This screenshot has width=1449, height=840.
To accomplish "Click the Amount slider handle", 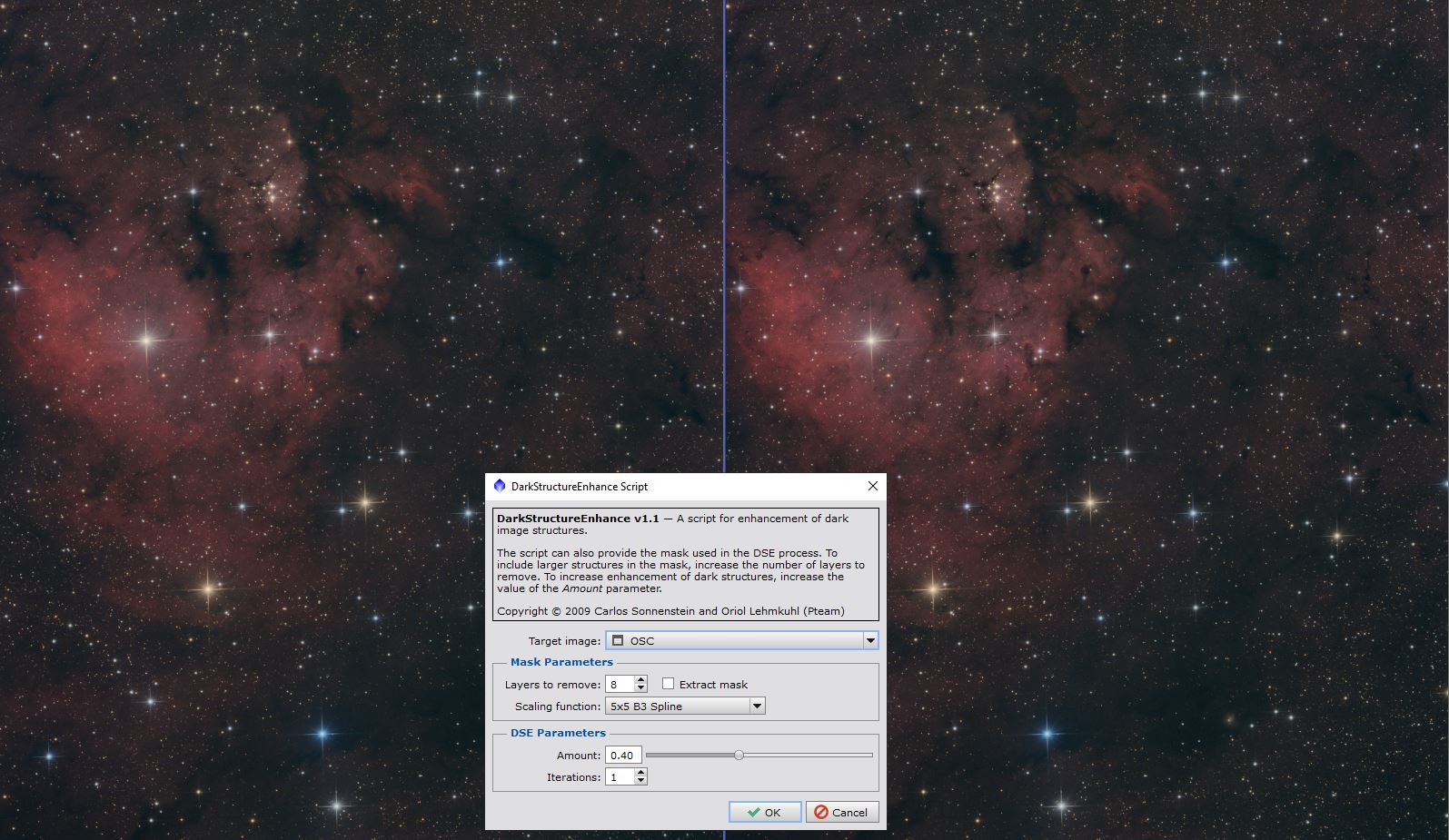I will [739, 755].
